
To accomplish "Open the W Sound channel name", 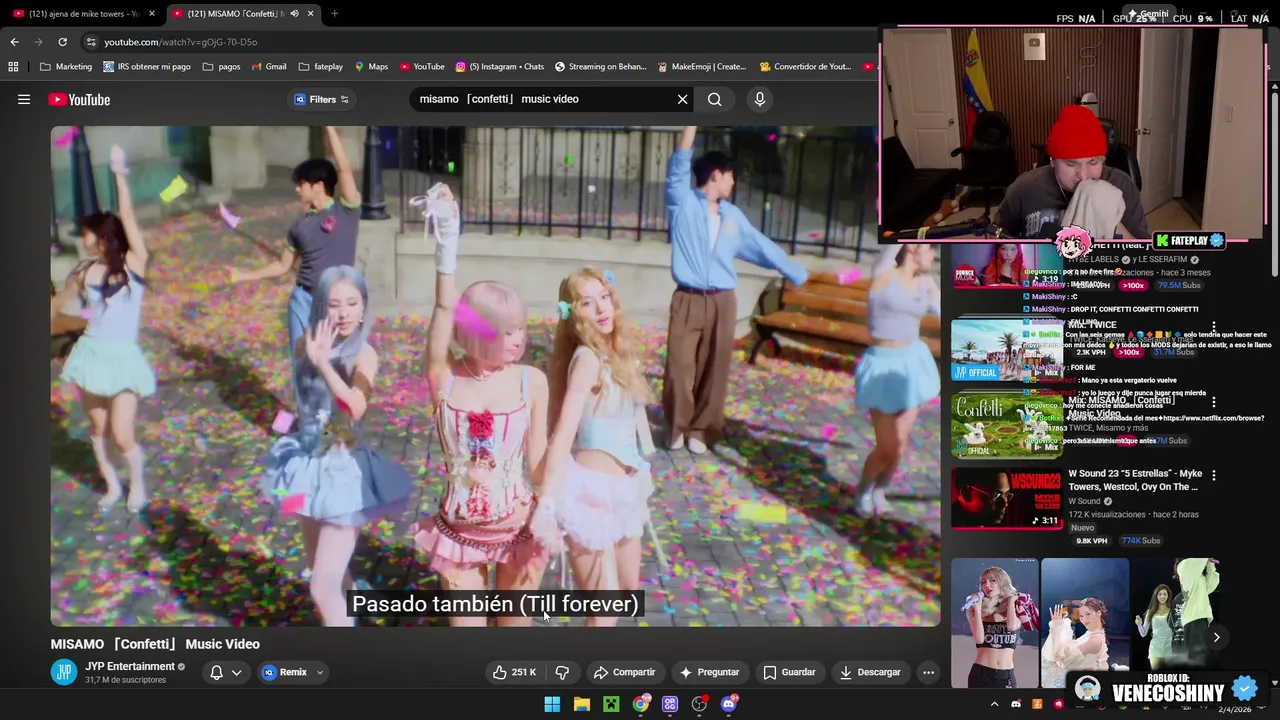I will tap(1085, 501).
